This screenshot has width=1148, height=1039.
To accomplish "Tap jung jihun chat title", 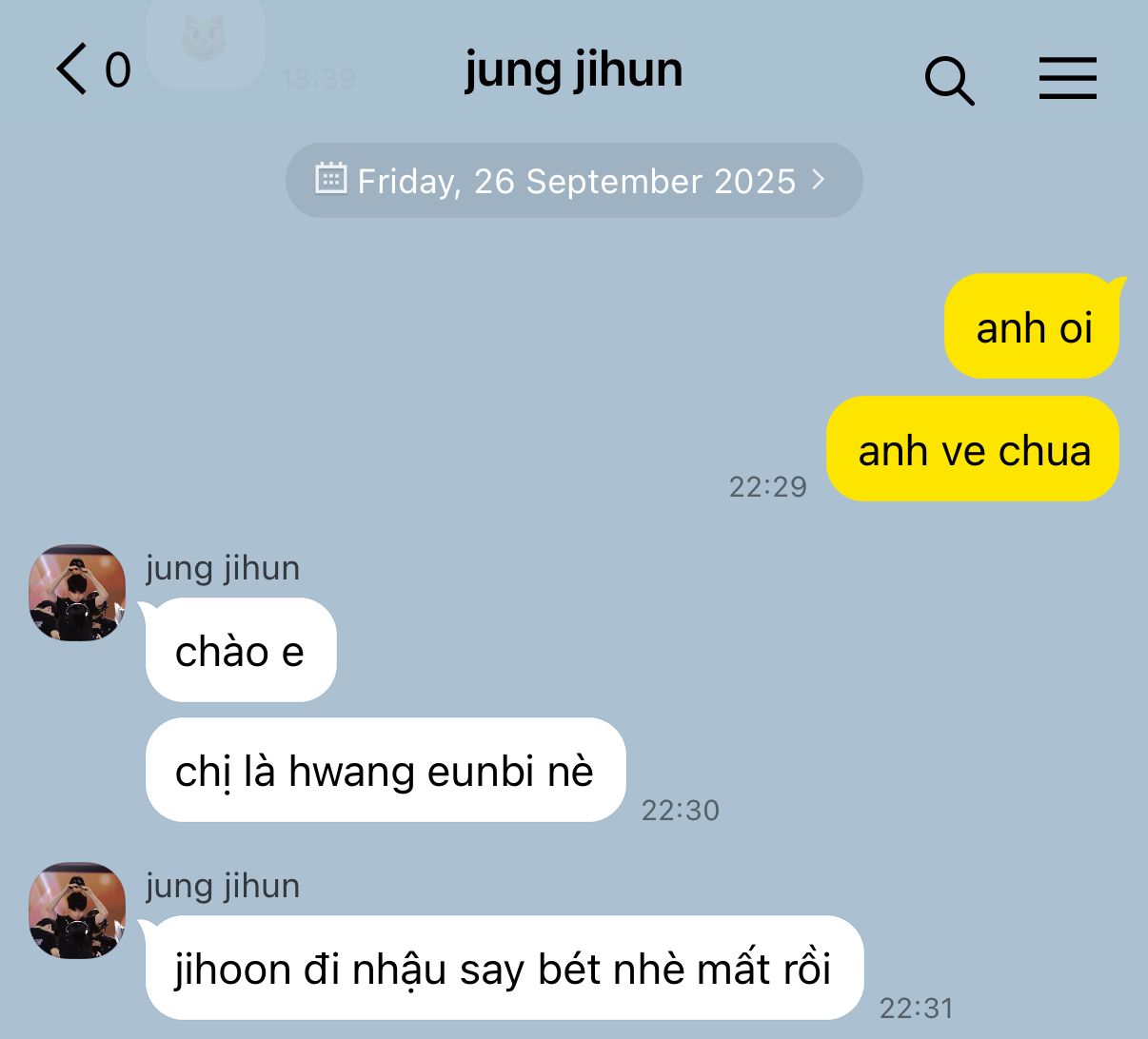I will [x=574, y=70].
